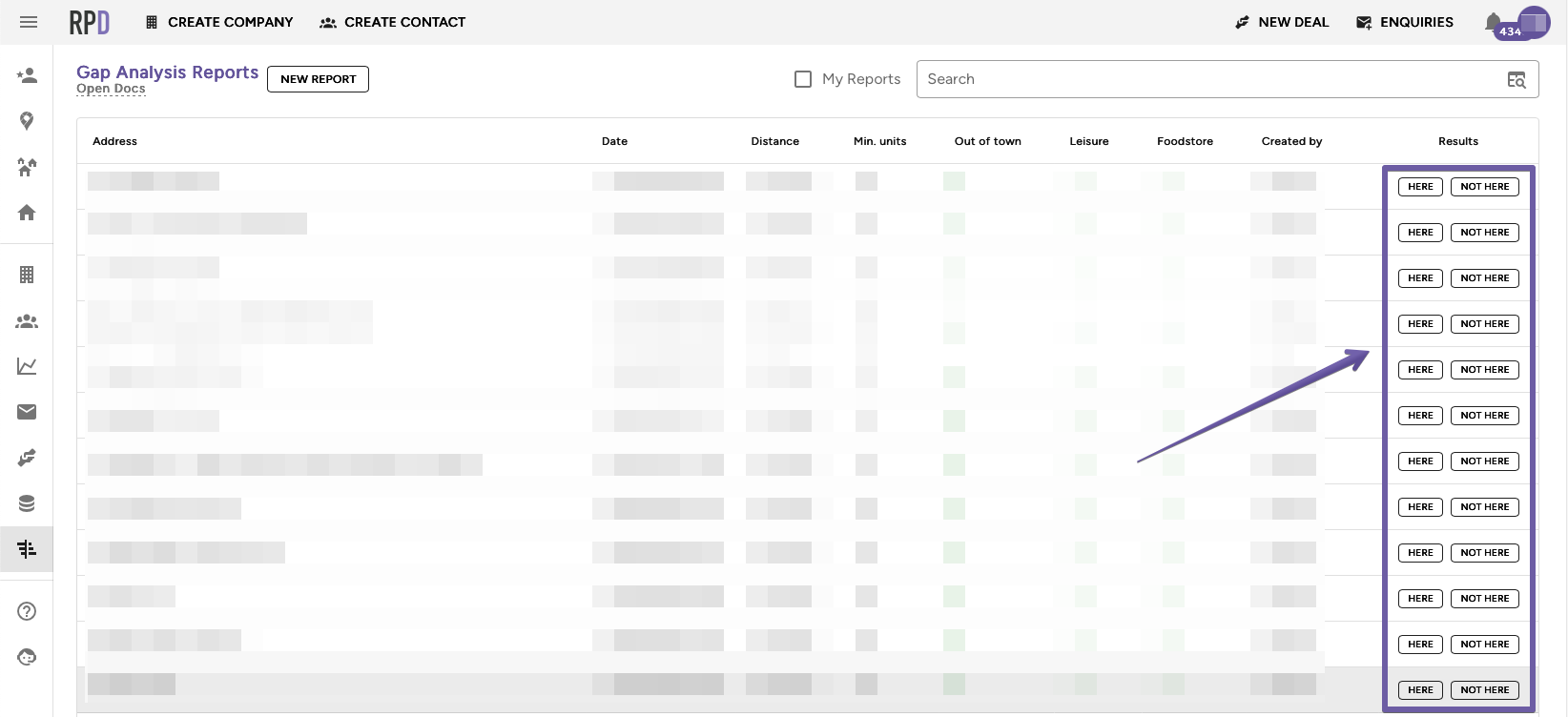The height and width of the screenshot is (717, 1568).
Task: Click the office building icon in the sidebar
Action: pyautogui.click(x=27, y=275)
